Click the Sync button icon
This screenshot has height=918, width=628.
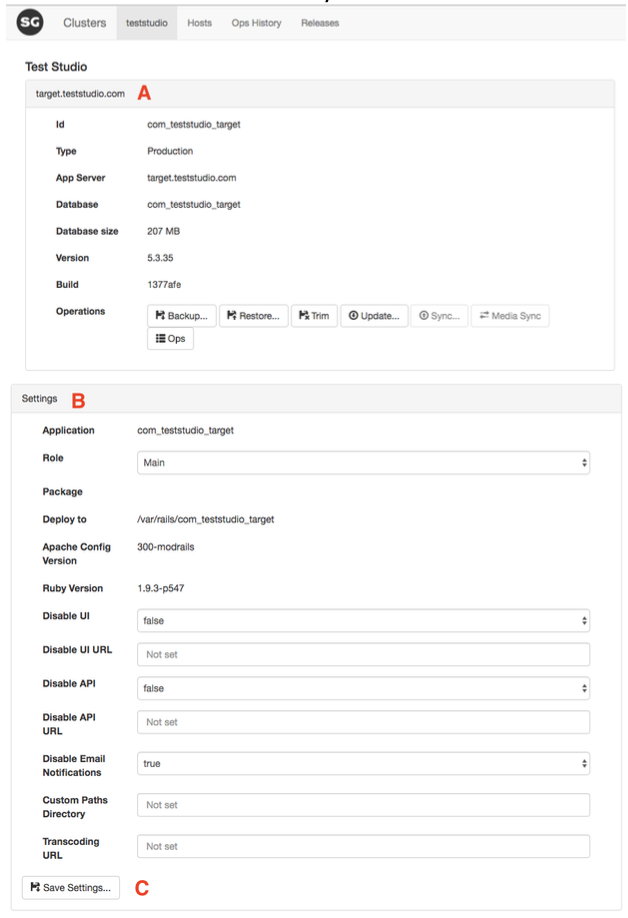click(424, 316)
